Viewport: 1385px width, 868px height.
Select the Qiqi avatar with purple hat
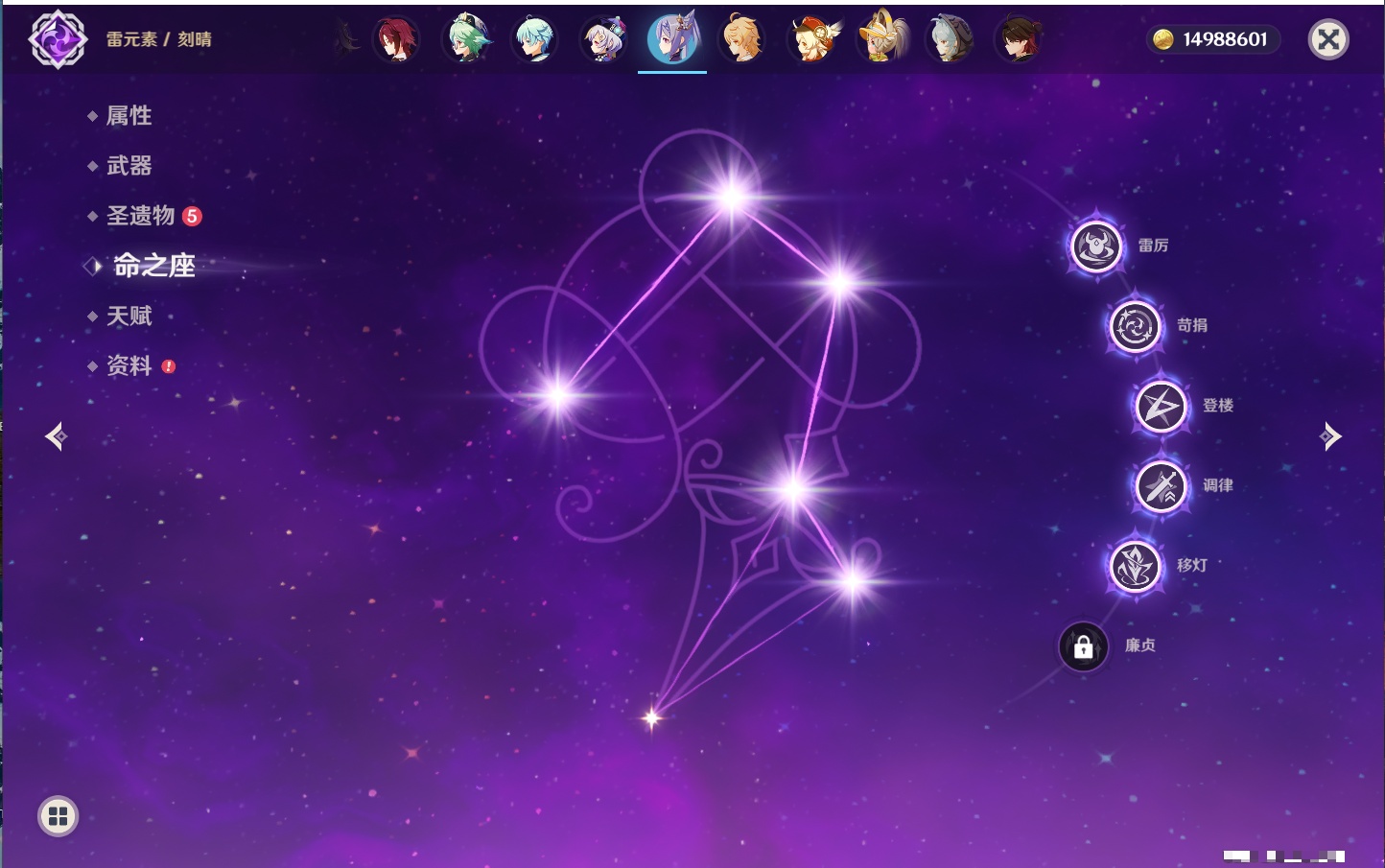tap(604, 40)
